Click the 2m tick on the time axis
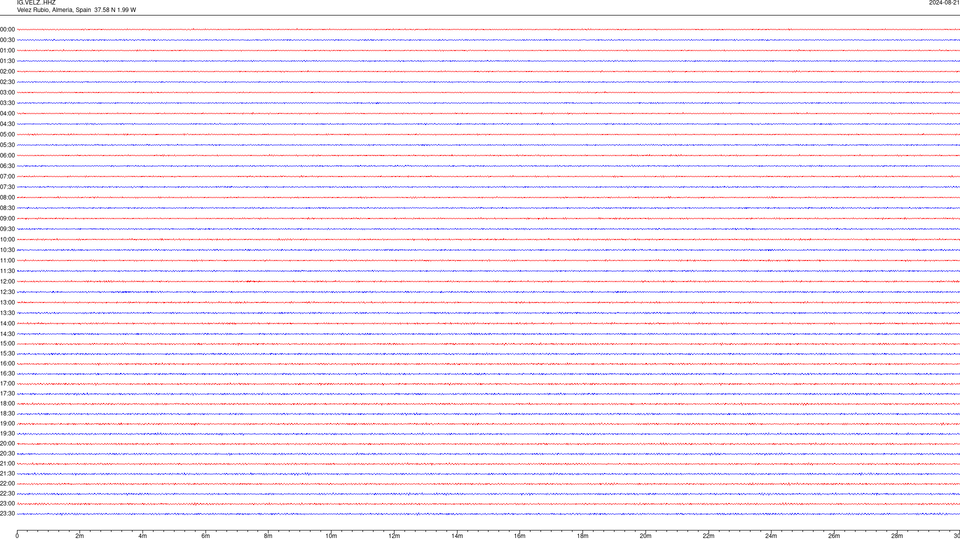 pyautogui.click(x=80, y=536)
